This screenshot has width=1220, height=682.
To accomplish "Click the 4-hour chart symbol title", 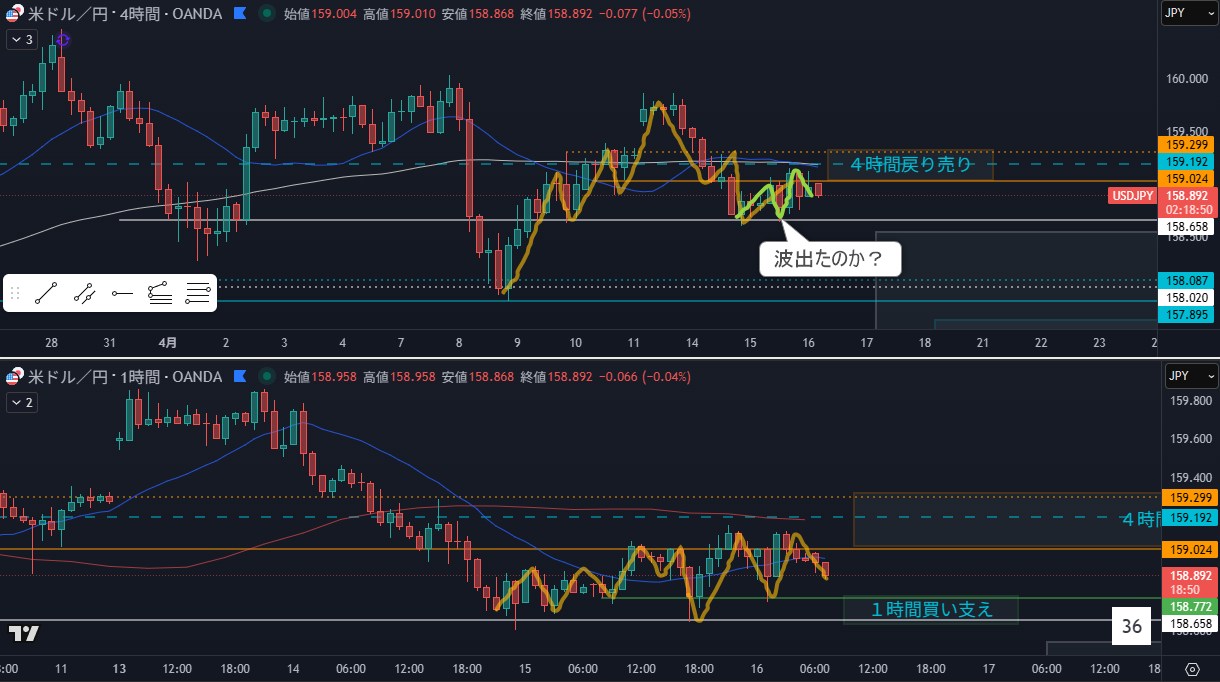I will pyautogui.click(x=119, y=14).
